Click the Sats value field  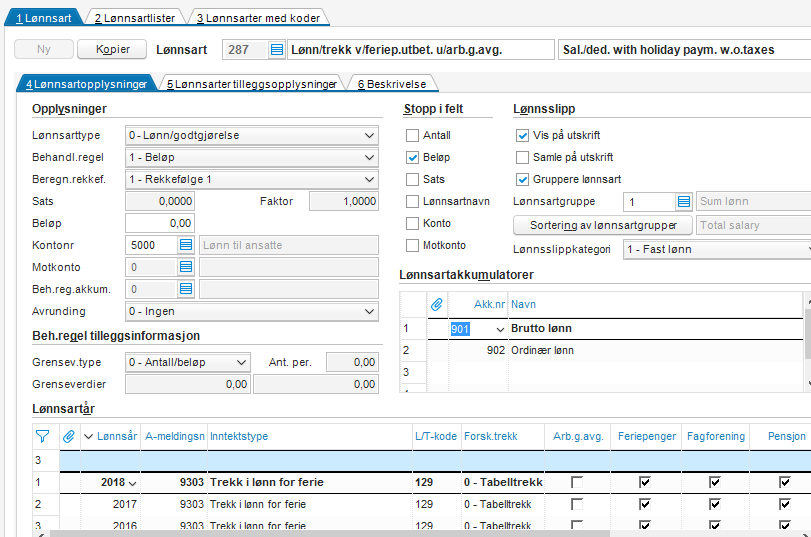pos(160,201)
